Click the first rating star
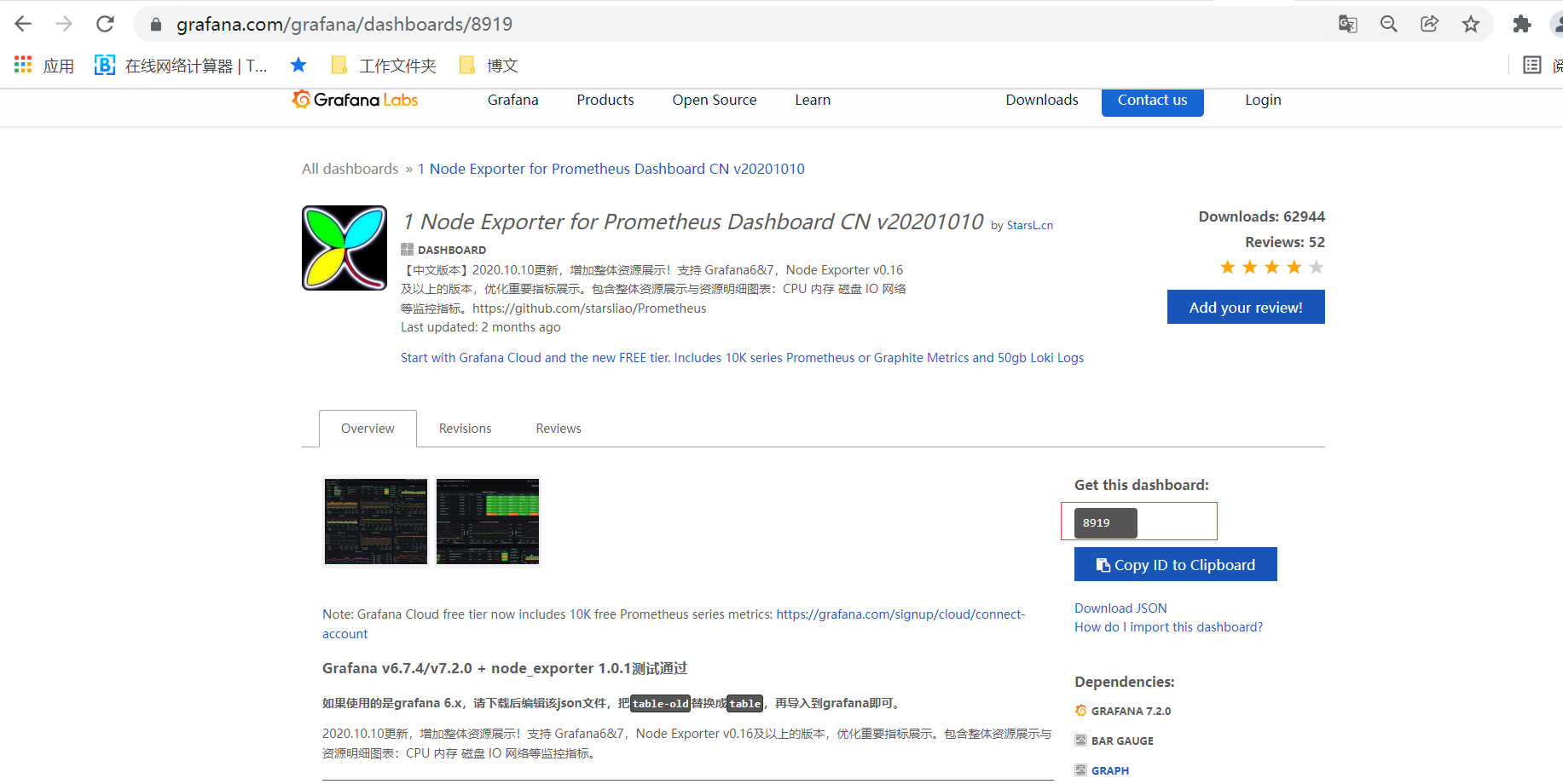Viewport: 1563px width, 784px height. click(1228, 268)
